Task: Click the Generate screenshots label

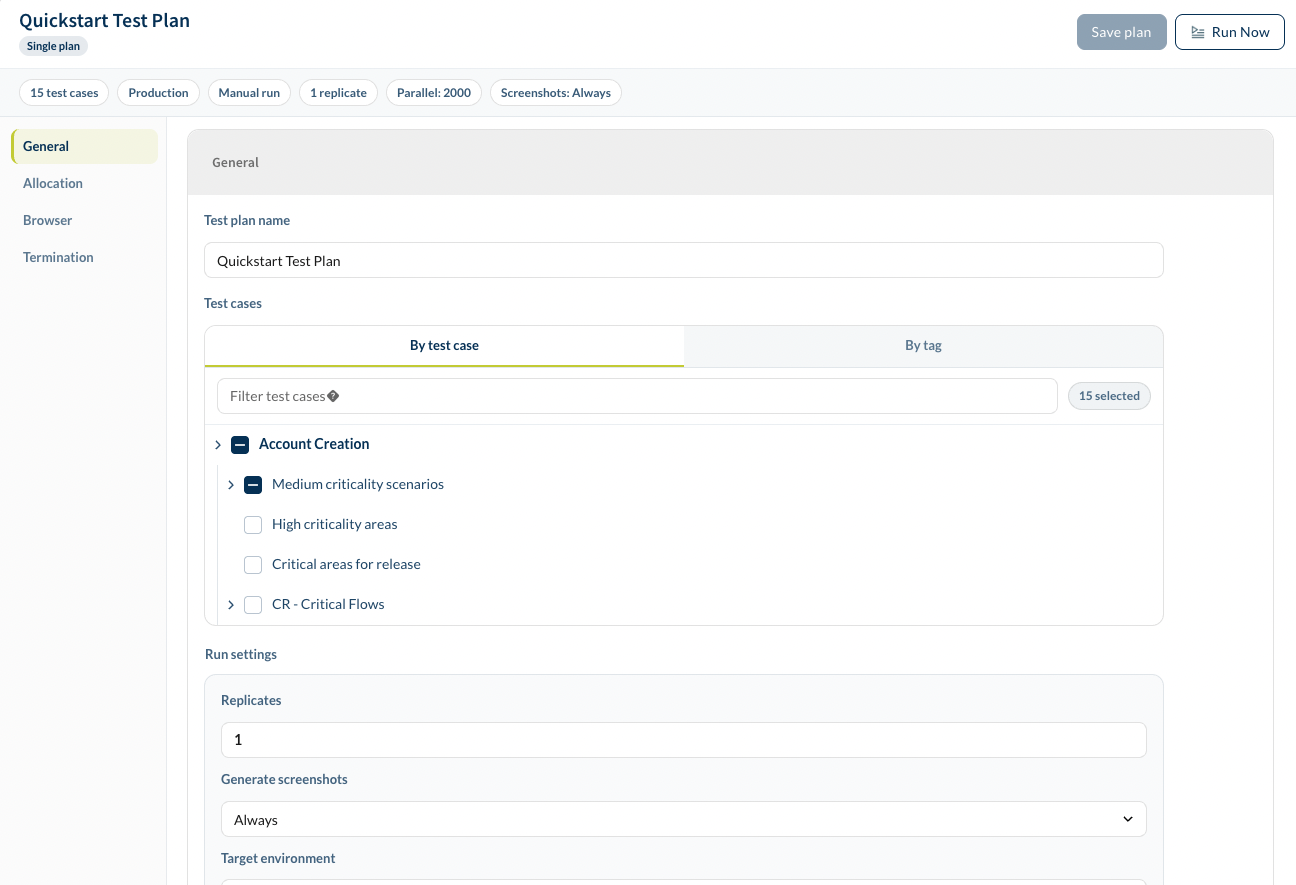Action: point(284,779)
